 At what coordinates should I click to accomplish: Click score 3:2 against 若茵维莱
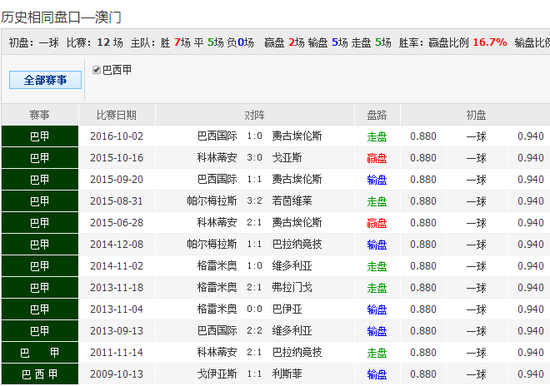(x=254, y=201)
